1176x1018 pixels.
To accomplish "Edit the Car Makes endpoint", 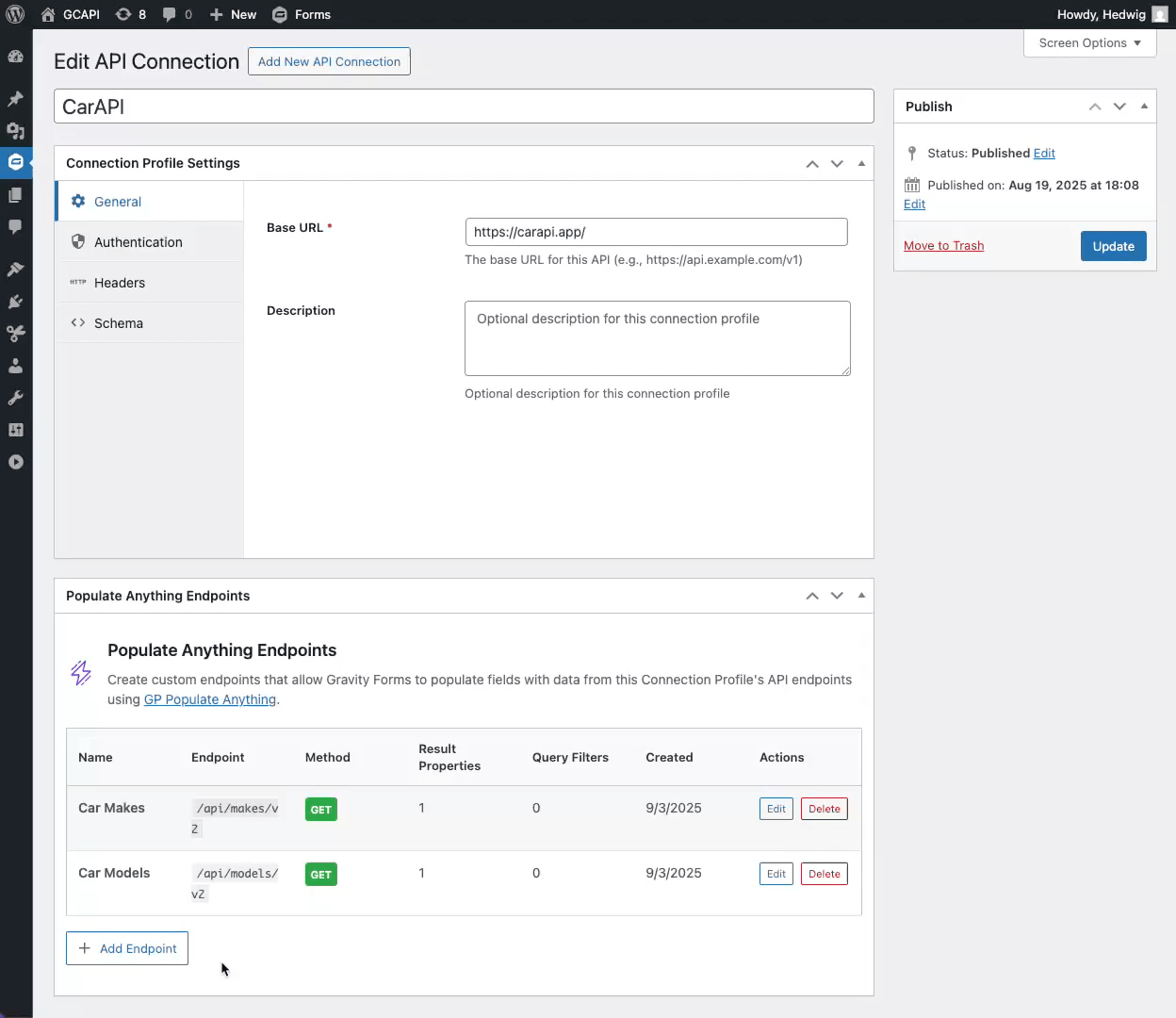I will (x=776, y=809).
